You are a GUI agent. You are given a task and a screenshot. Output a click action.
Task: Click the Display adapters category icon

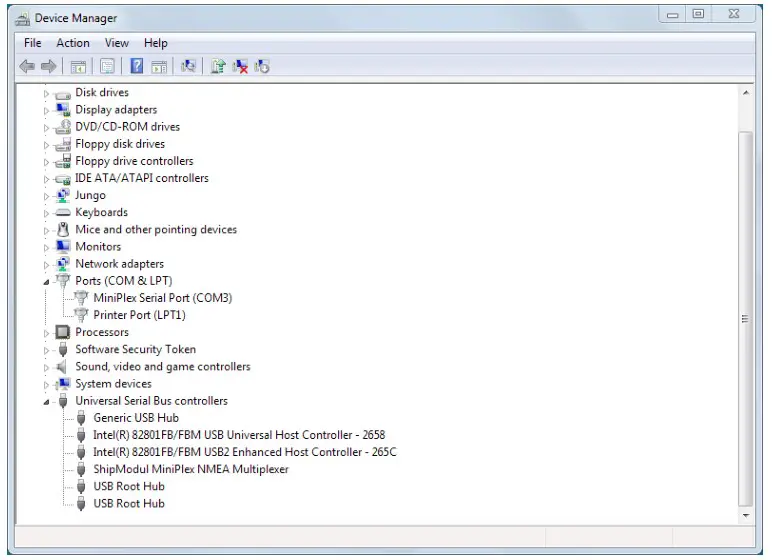63,110
